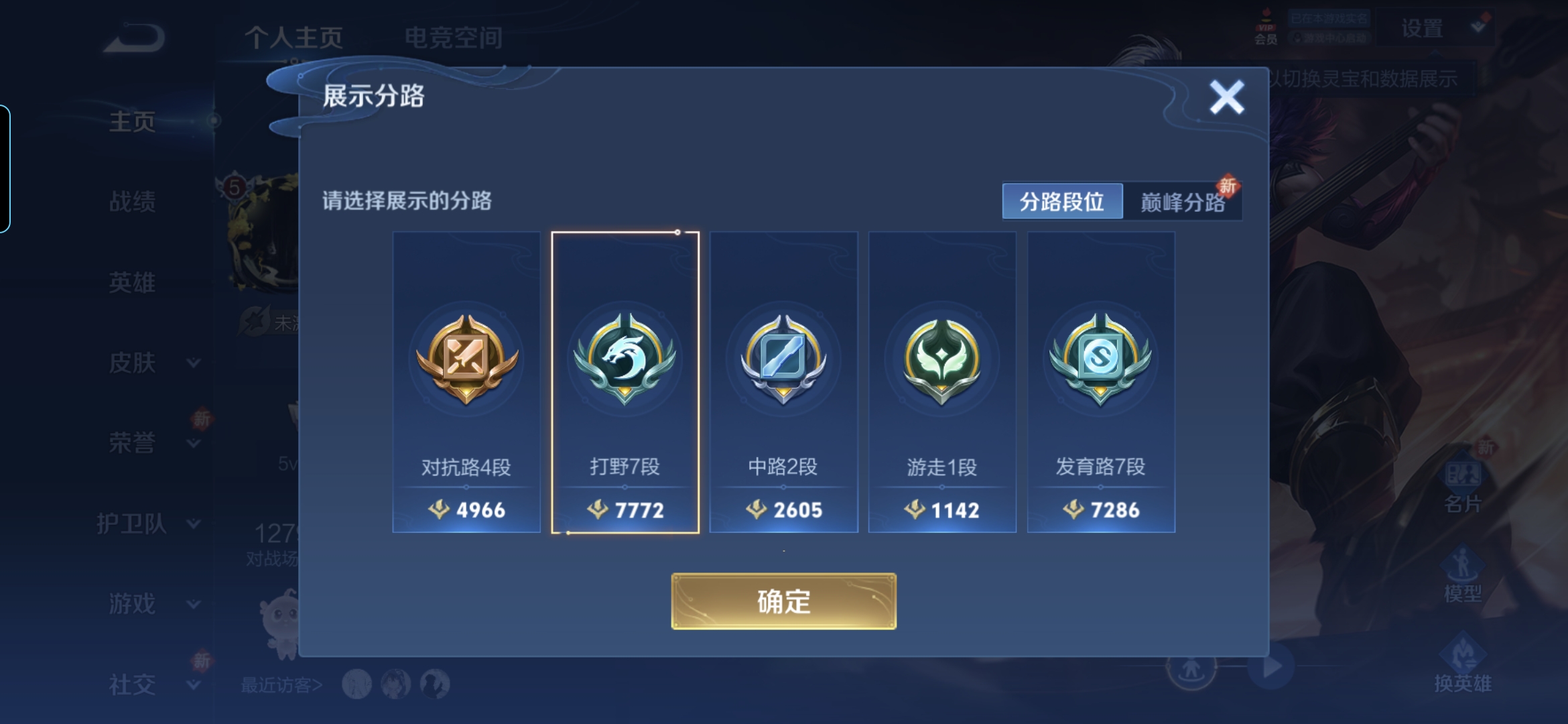The image size is (1568, 724).
Task: Expand the 护卫队 sidebar chevron
Action: click(x=194, y=524)
